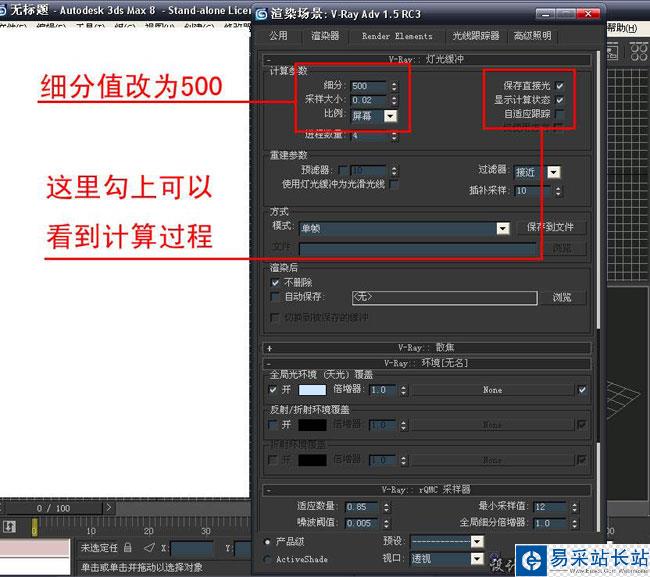
Task: Open the 模式 dropdown showing 单帧
Action: [502, 228]
